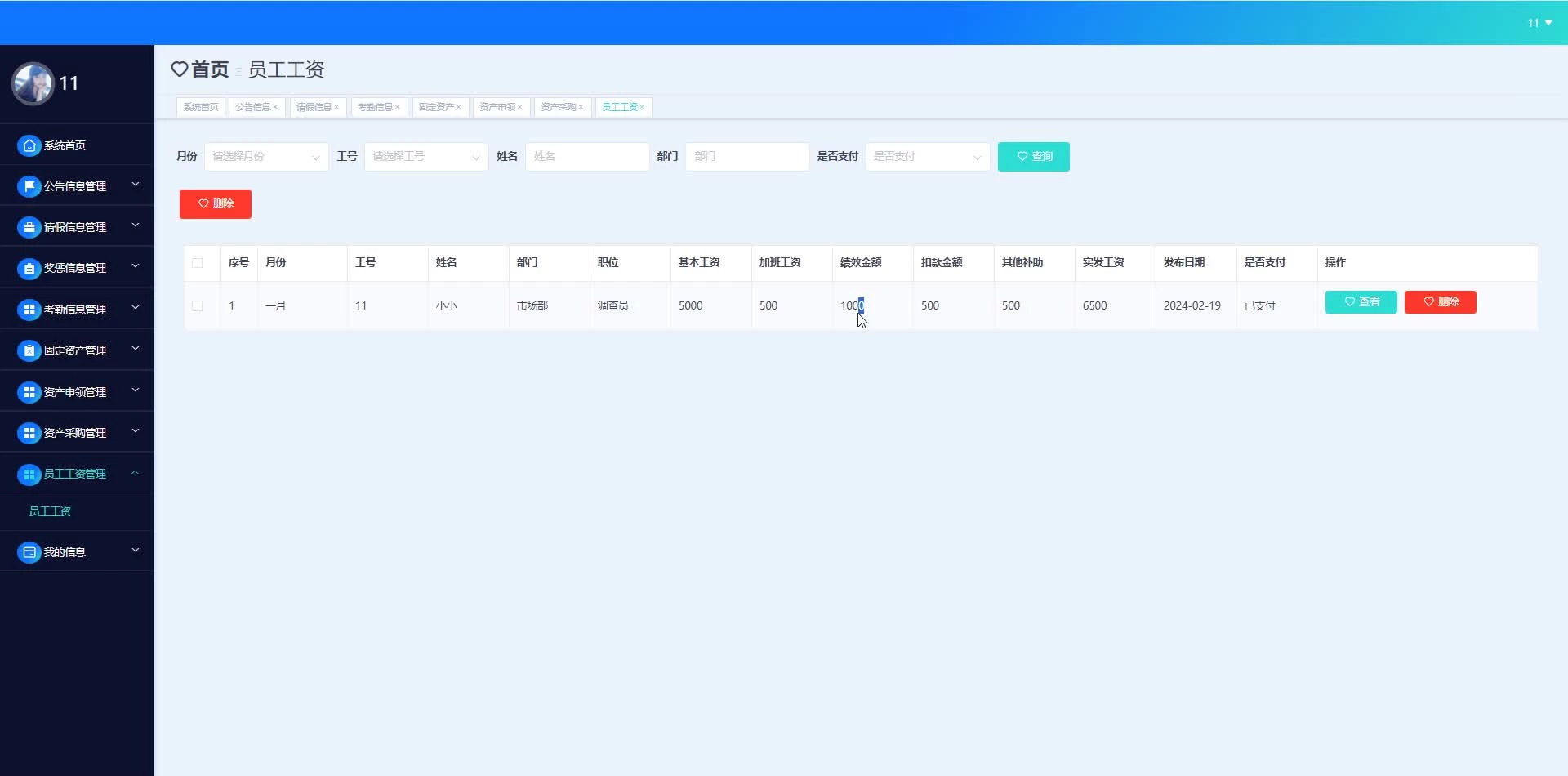
Task: Select 员工工资 submenu item in sidebar
Action: coord(50,511)
